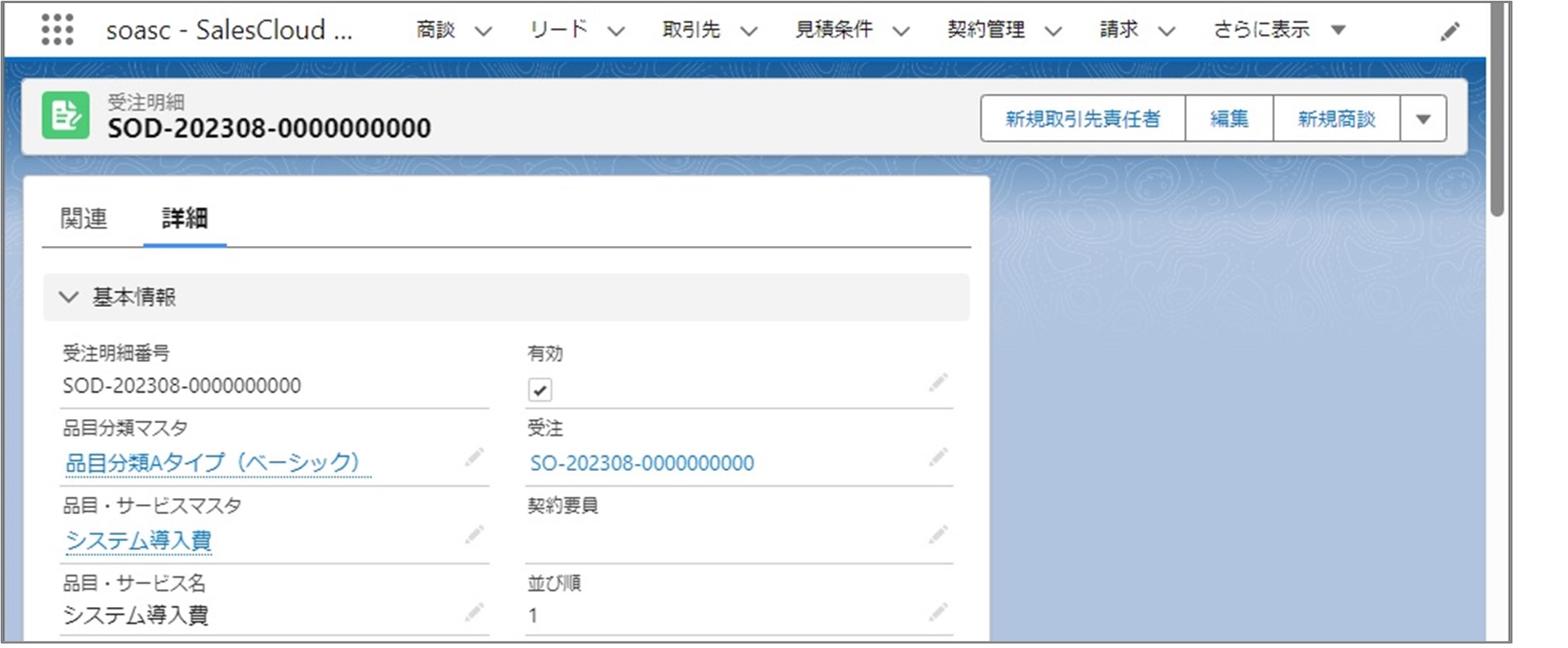Viewport: 1568px width, 648px height.
Task: Select the 詳細 tab
Action: [x=185, y=219]
